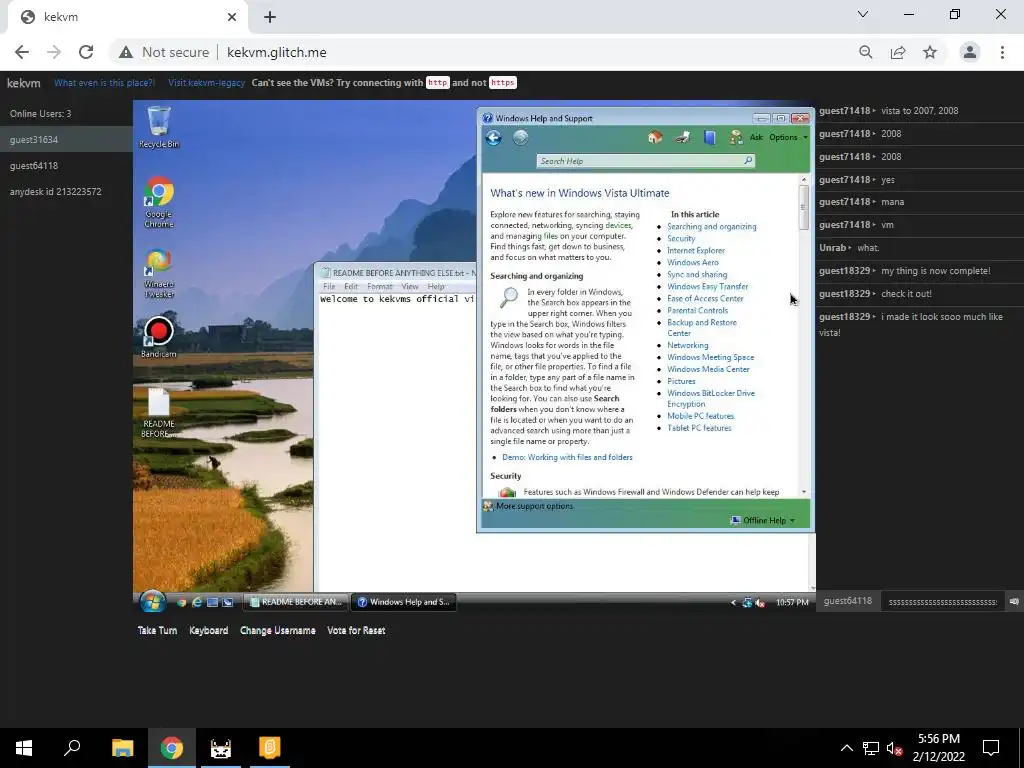The image size is (1024, 768).
Task: Click Ask in Help toolbar
Action: coord(756,137)
